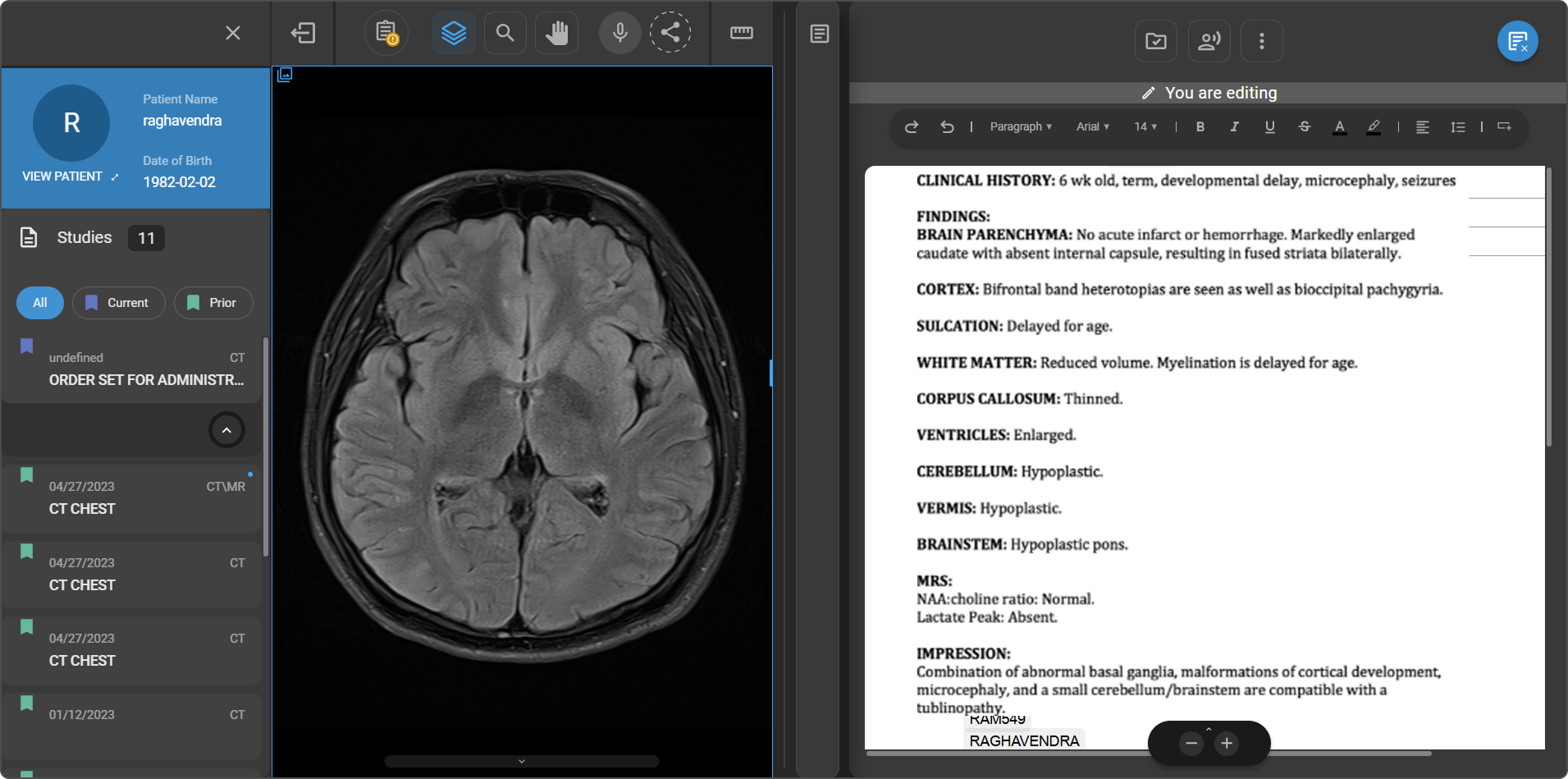Click the exit viewer arrow icon
The width and height of the screenshot is (1568, 779).
(x=303, y=33)
